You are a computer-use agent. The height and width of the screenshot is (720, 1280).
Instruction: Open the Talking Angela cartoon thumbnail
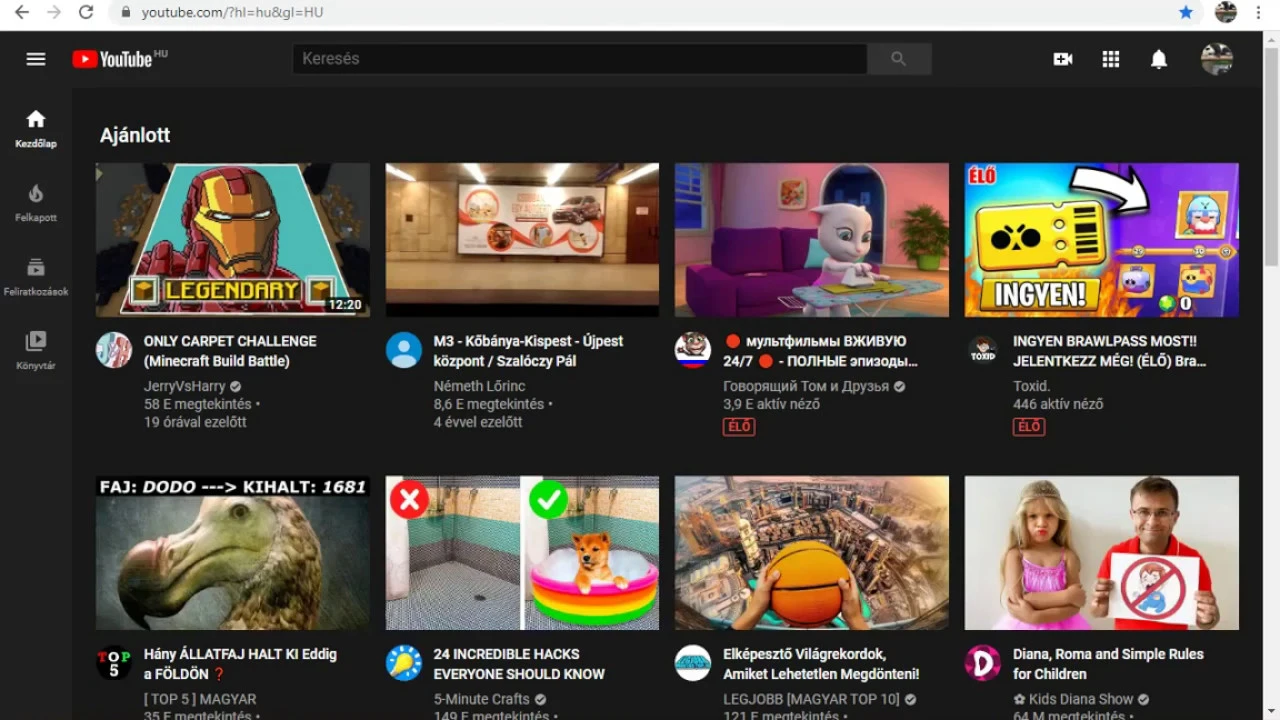(x=812, y=240)
